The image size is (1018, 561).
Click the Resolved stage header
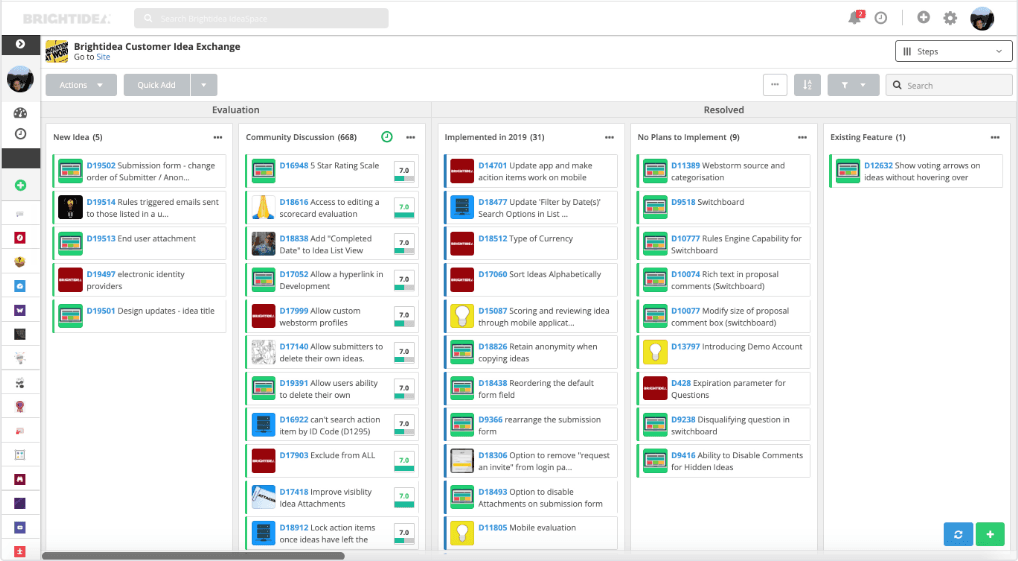[x=723, y=110]
